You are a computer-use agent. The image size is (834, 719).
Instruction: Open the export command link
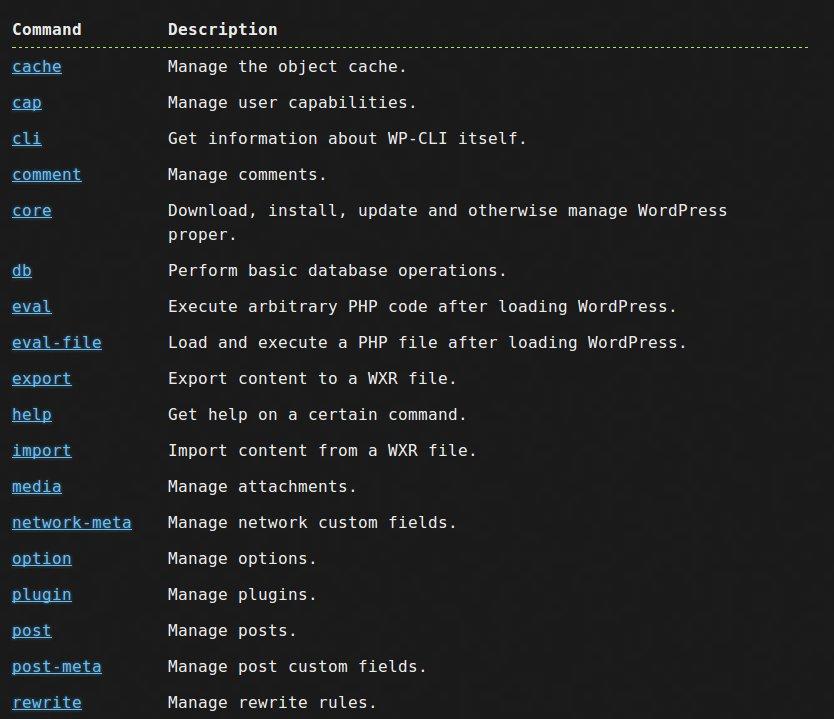tap(41, 379)
